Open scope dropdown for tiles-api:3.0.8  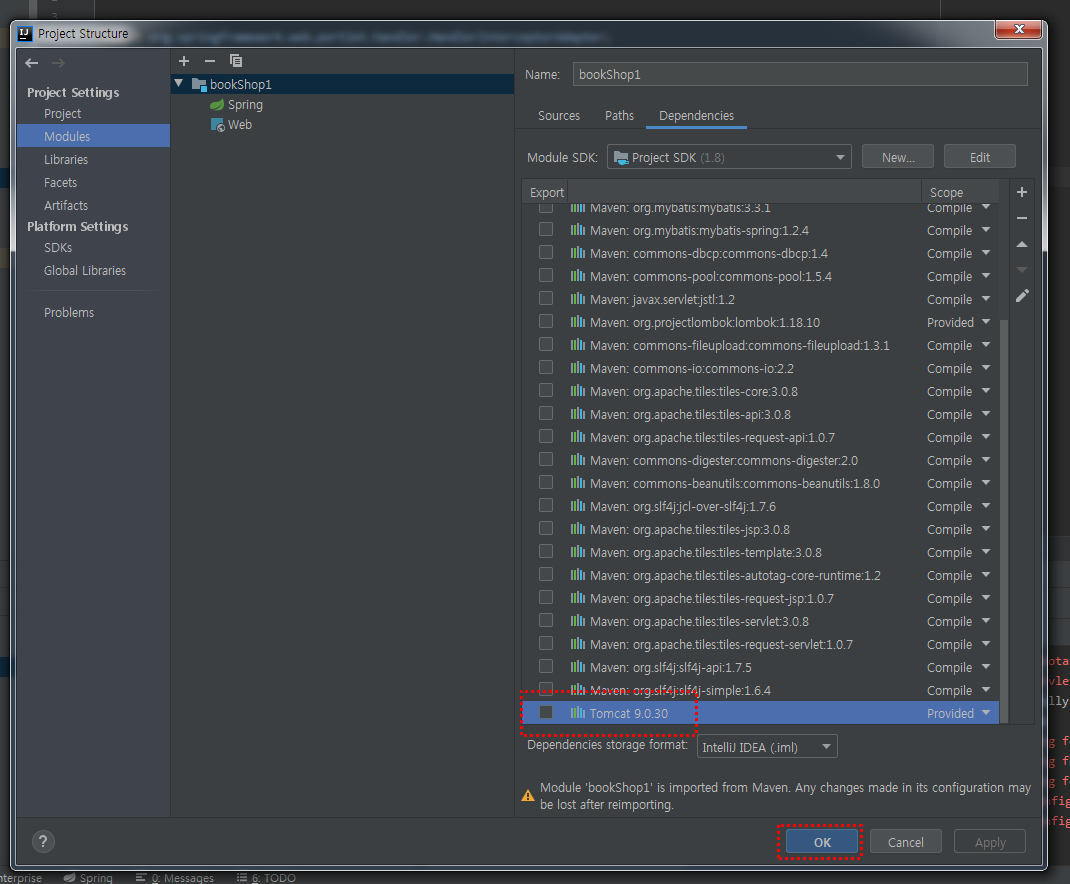tap(986, 414)
